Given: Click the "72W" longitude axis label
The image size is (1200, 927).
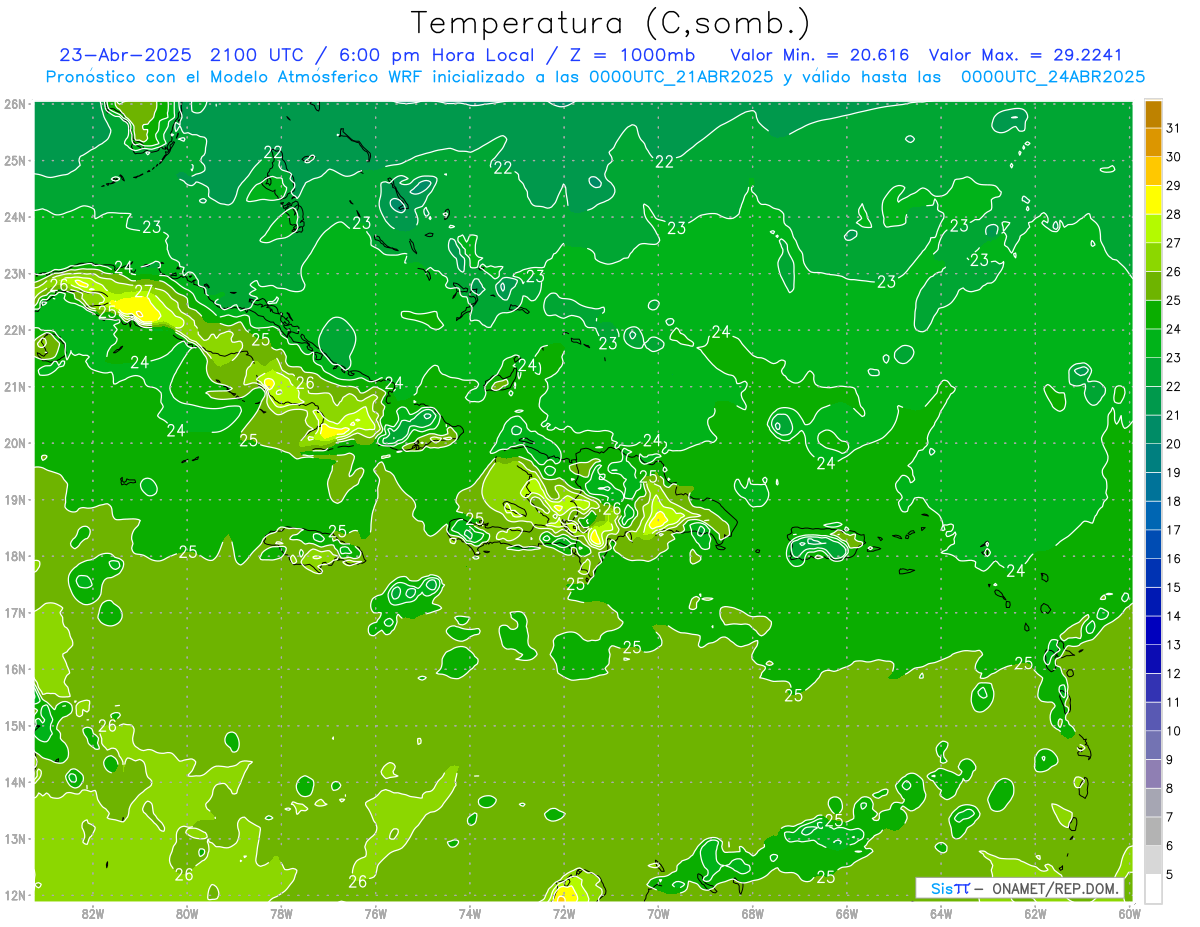Looking at the screenshot, I should (564, 913).
